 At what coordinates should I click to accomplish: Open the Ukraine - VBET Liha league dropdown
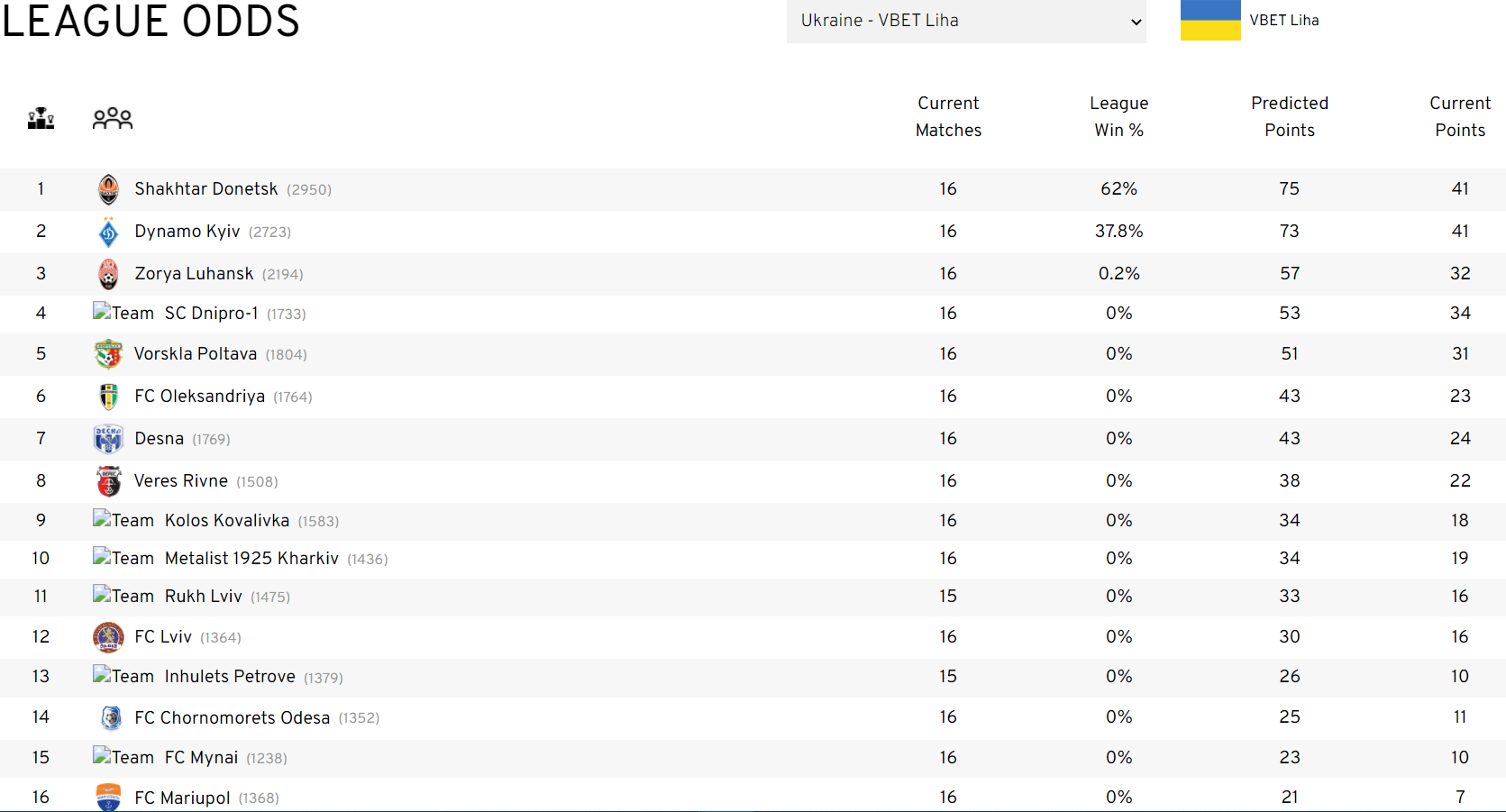coord(966,21)
